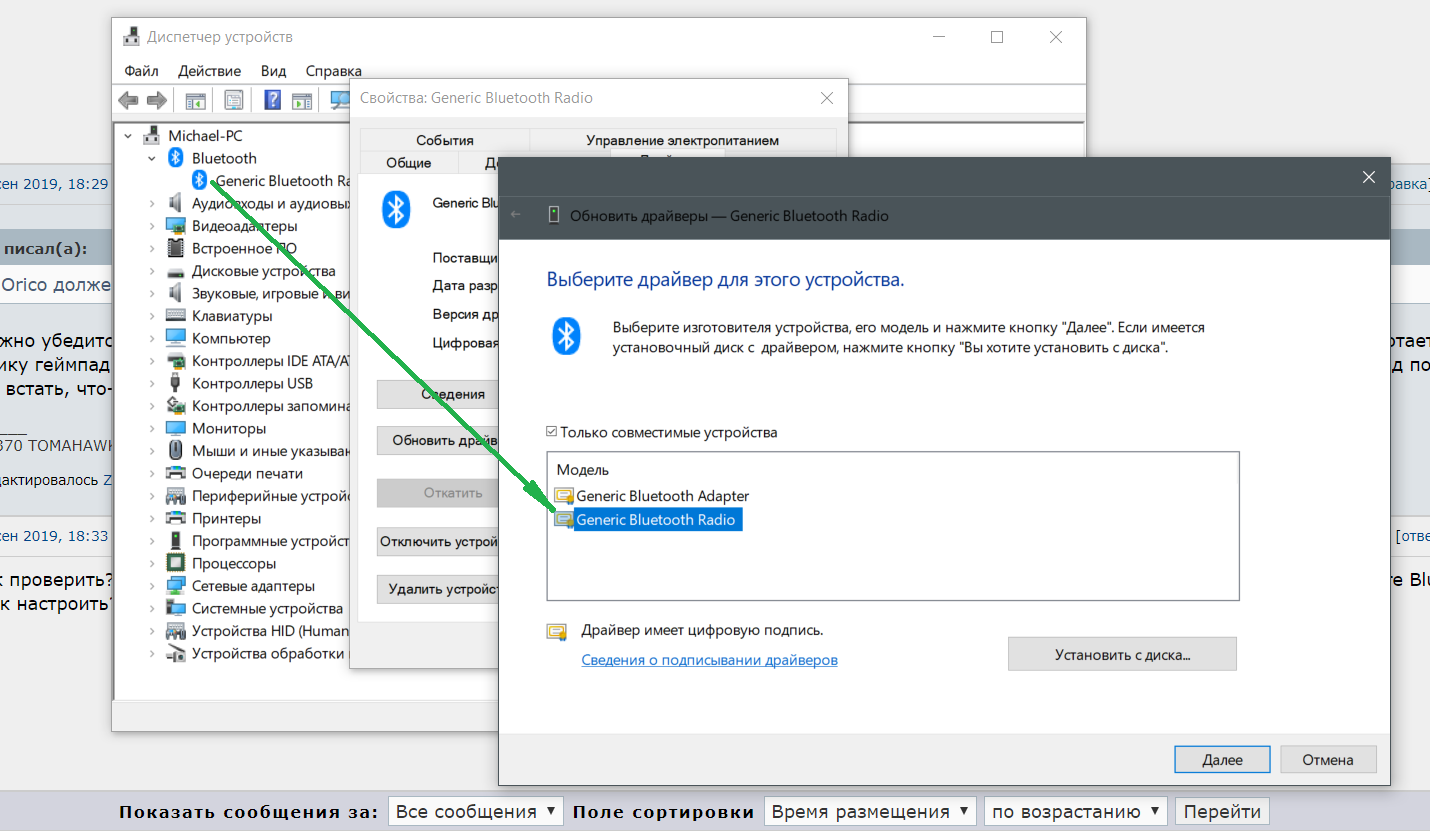Image resolution: width=1430 pixels, height=839 pixels.
Task: Click the Видеоадаптеры display adapter icon
Action: pos(176,226)
